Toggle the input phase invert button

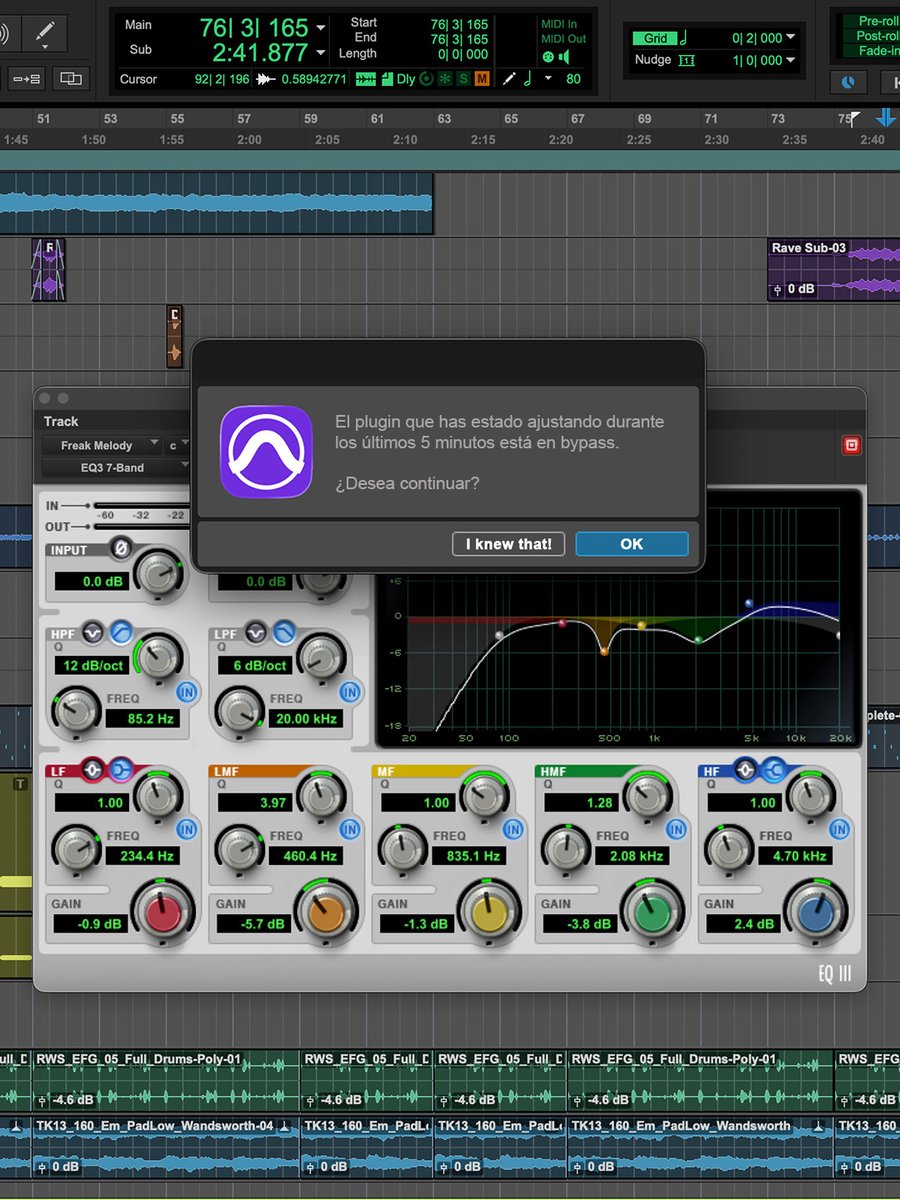121,548
